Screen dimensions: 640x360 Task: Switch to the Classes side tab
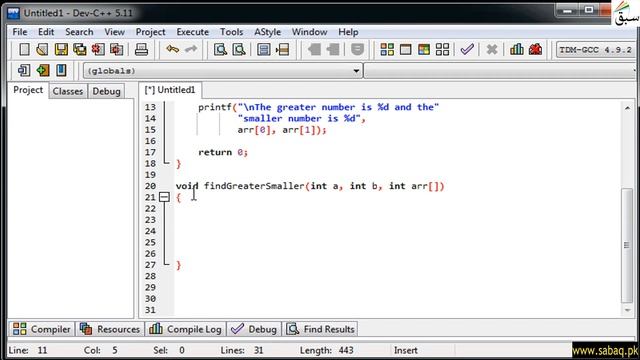(x=68, y=91)
